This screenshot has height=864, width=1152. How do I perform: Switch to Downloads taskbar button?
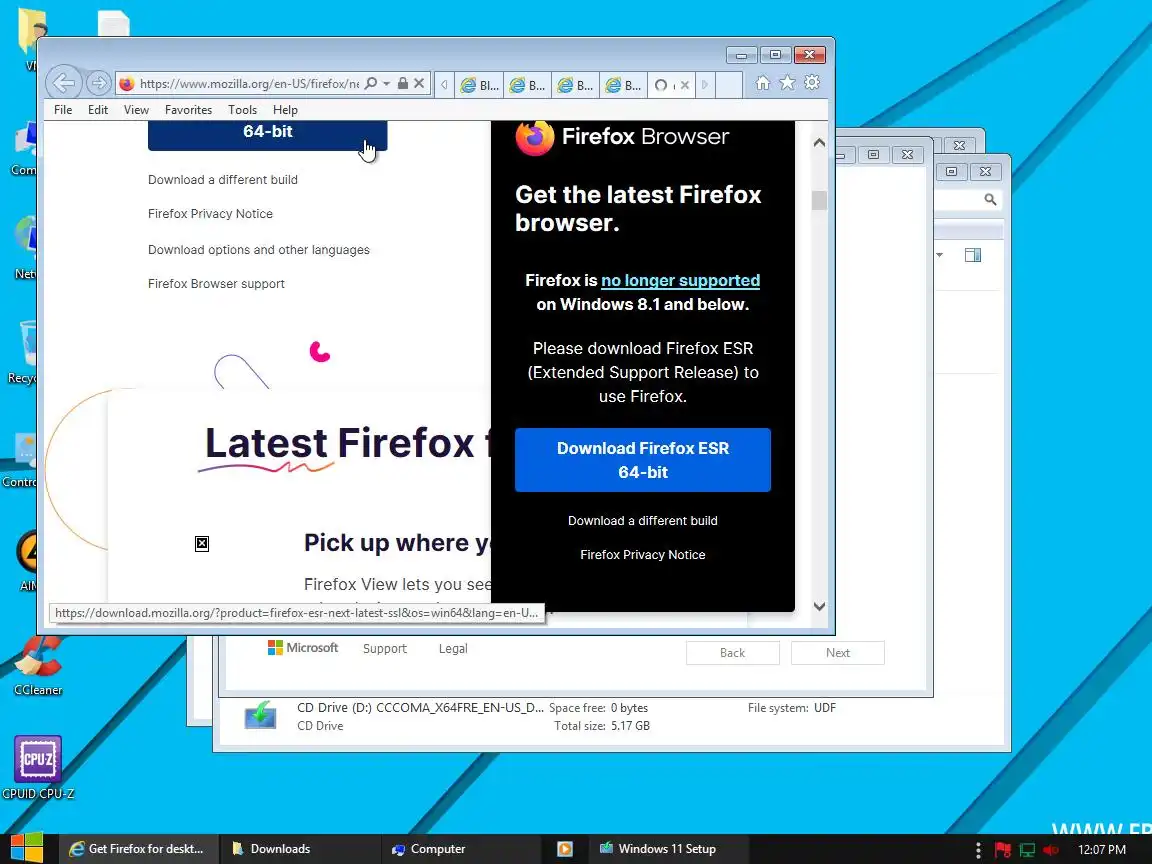click(300, 849)
